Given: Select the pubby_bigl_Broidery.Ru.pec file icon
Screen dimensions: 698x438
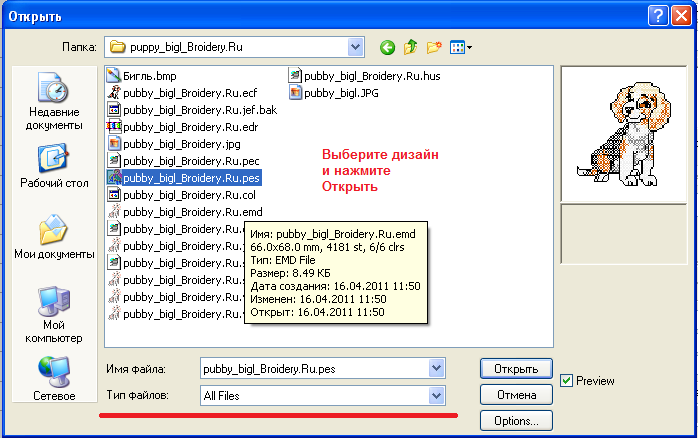Looking at the screenshot, I should pos(114,161).
